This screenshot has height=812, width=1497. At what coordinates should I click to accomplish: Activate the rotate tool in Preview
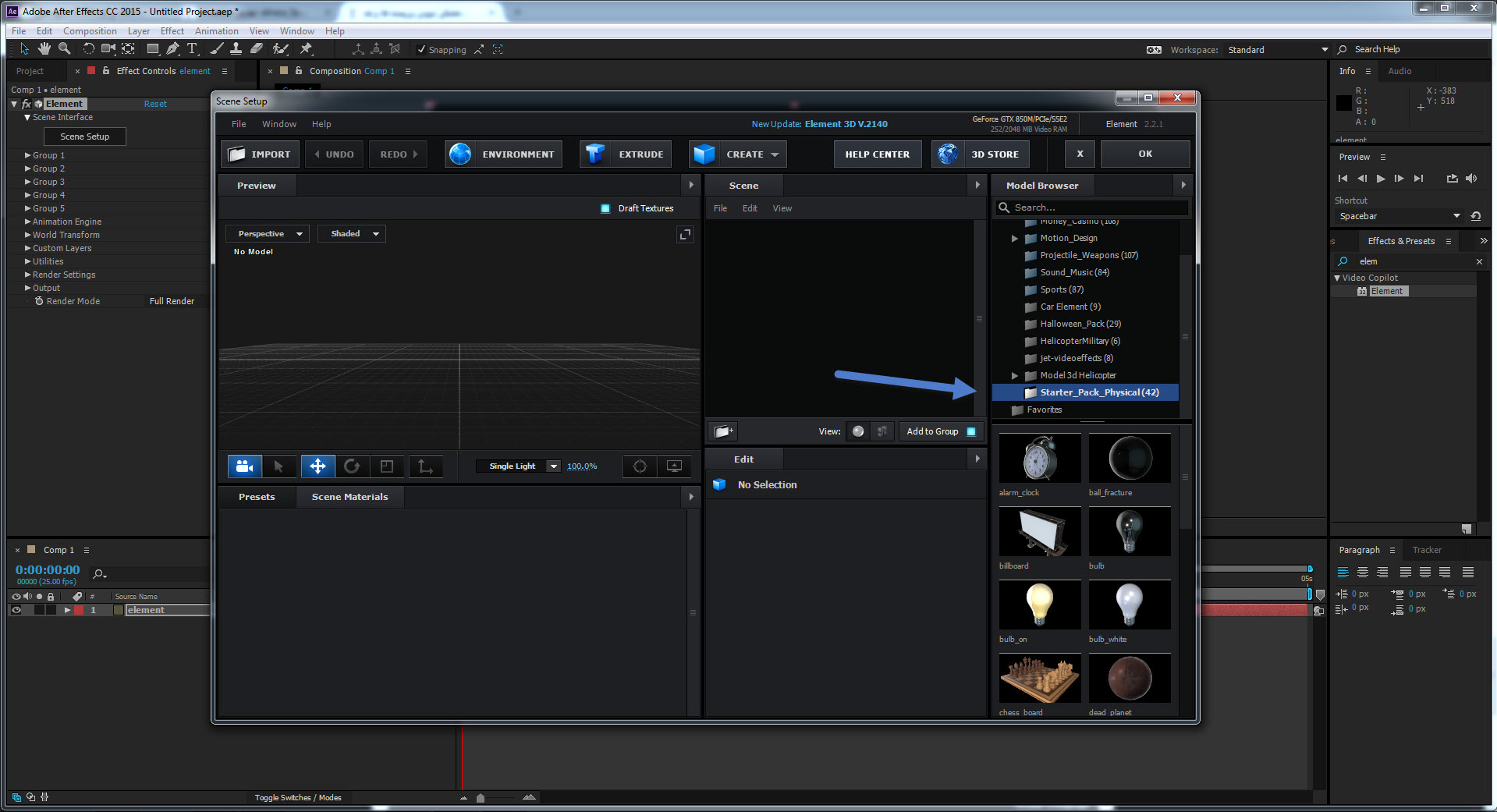click(x=352, y=466)
